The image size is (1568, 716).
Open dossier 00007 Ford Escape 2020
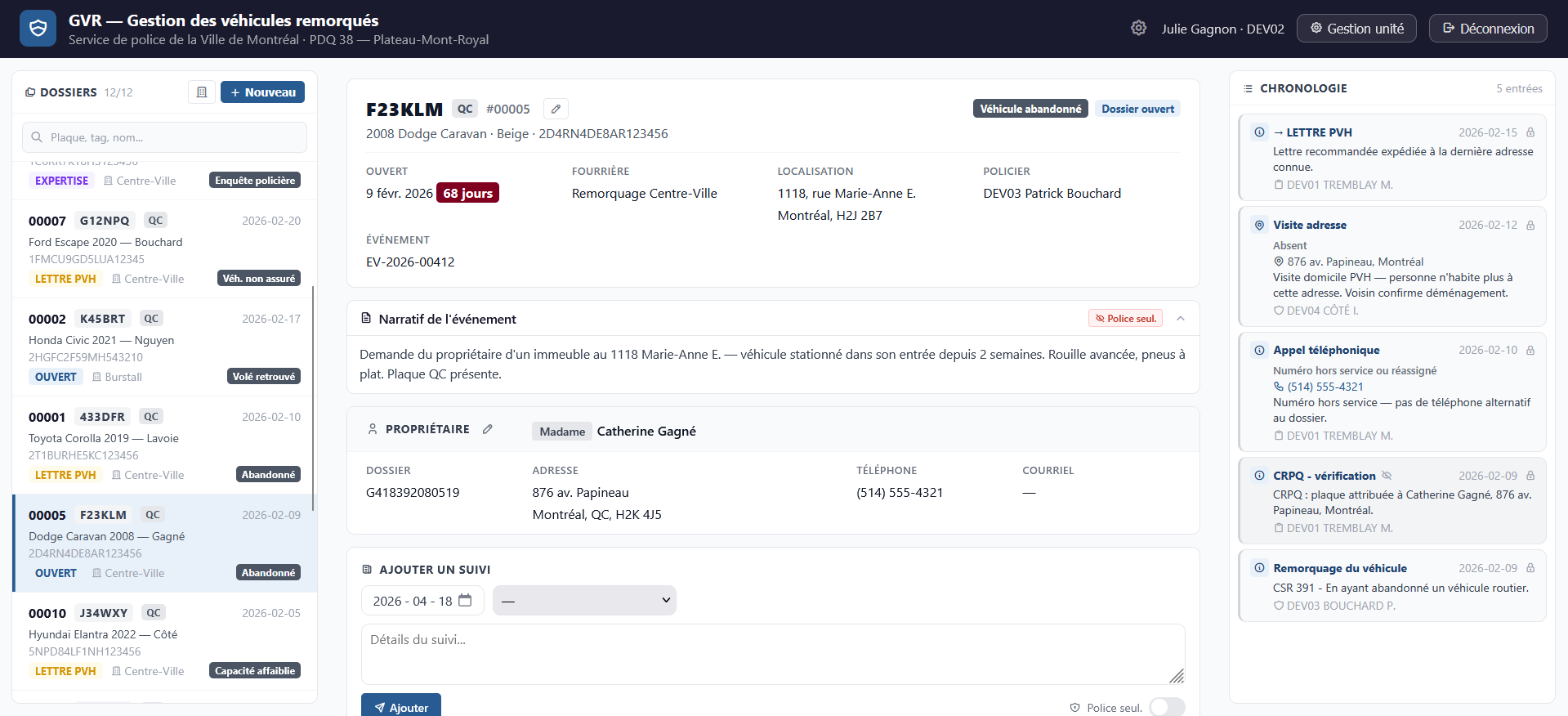pos(164,249)
